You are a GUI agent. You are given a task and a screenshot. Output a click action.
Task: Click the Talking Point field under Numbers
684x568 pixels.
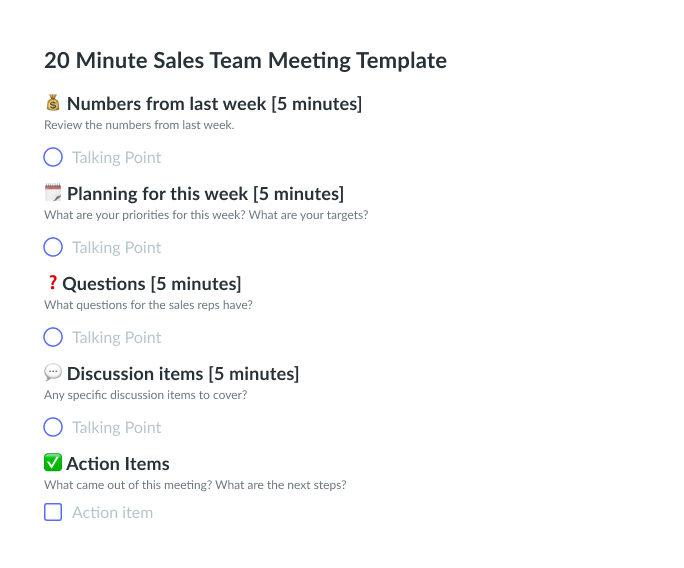click(x=116, y=157)
